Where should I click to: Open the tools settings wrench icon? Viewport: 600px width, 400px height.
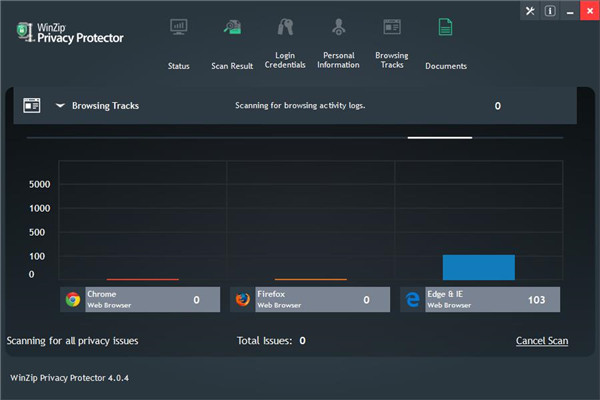click(530, 11)
